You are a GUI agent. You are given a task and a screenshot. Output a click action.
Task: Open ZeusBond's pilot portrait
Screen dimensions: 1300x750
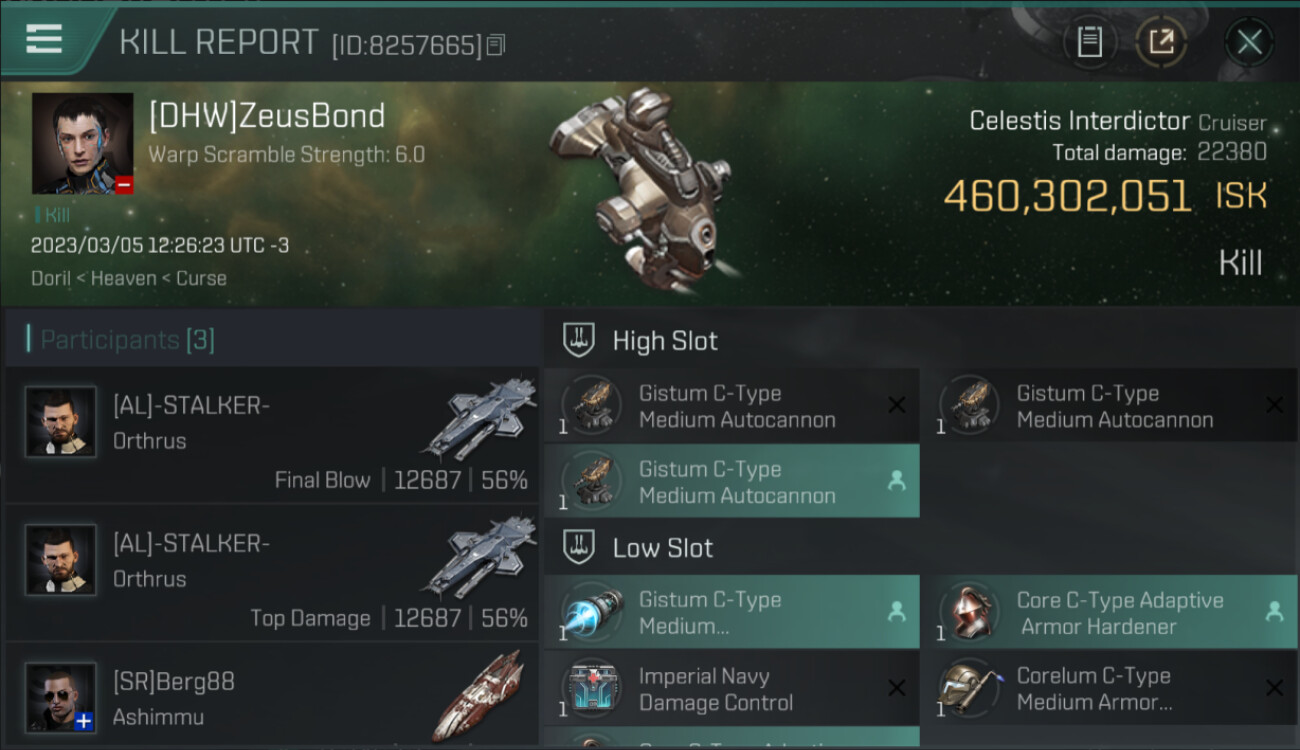coord(82,143)
